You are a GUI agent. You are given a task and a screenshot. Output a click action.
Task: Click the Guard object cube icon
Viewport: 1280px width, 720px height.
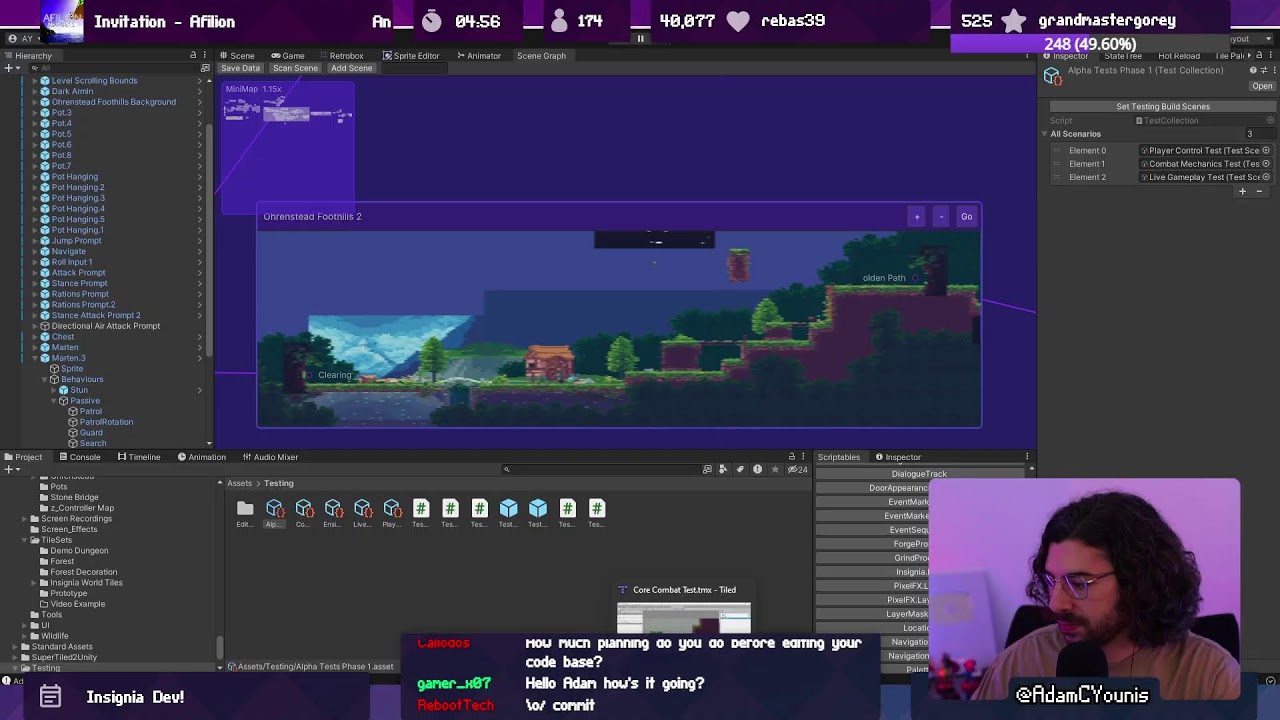click(x=73, y=433)
